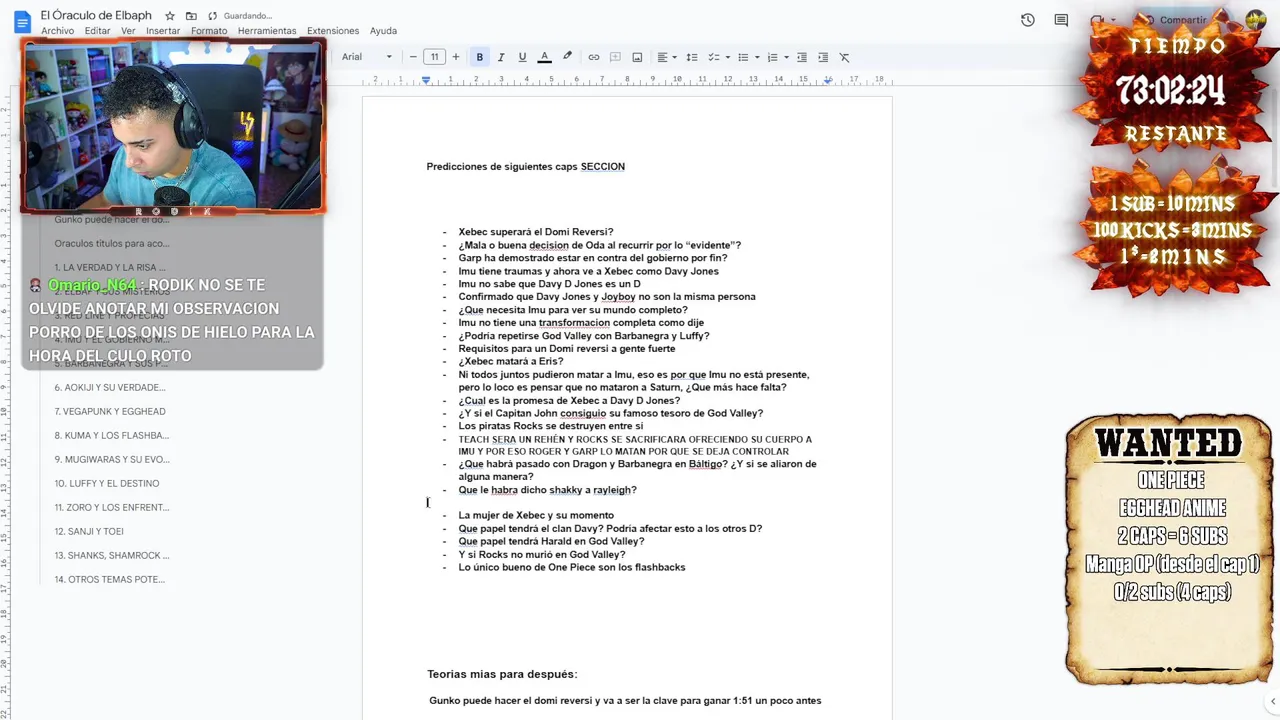Go to outline item 10. LUFFY Y EL DESTINO
This screenshot has width=1280, height=720.
pos(107,483)
